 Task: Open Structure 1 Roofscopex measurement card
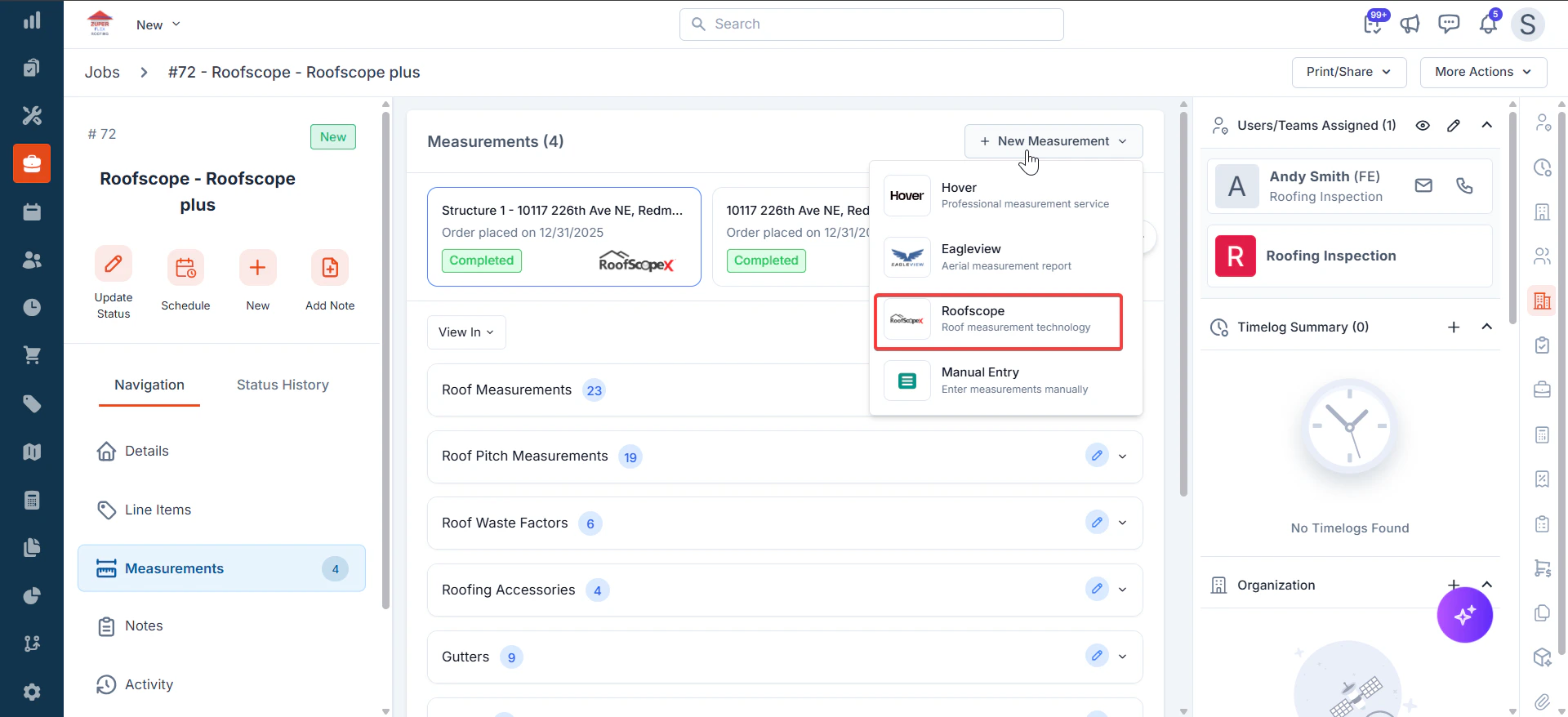tap(564, 237)
